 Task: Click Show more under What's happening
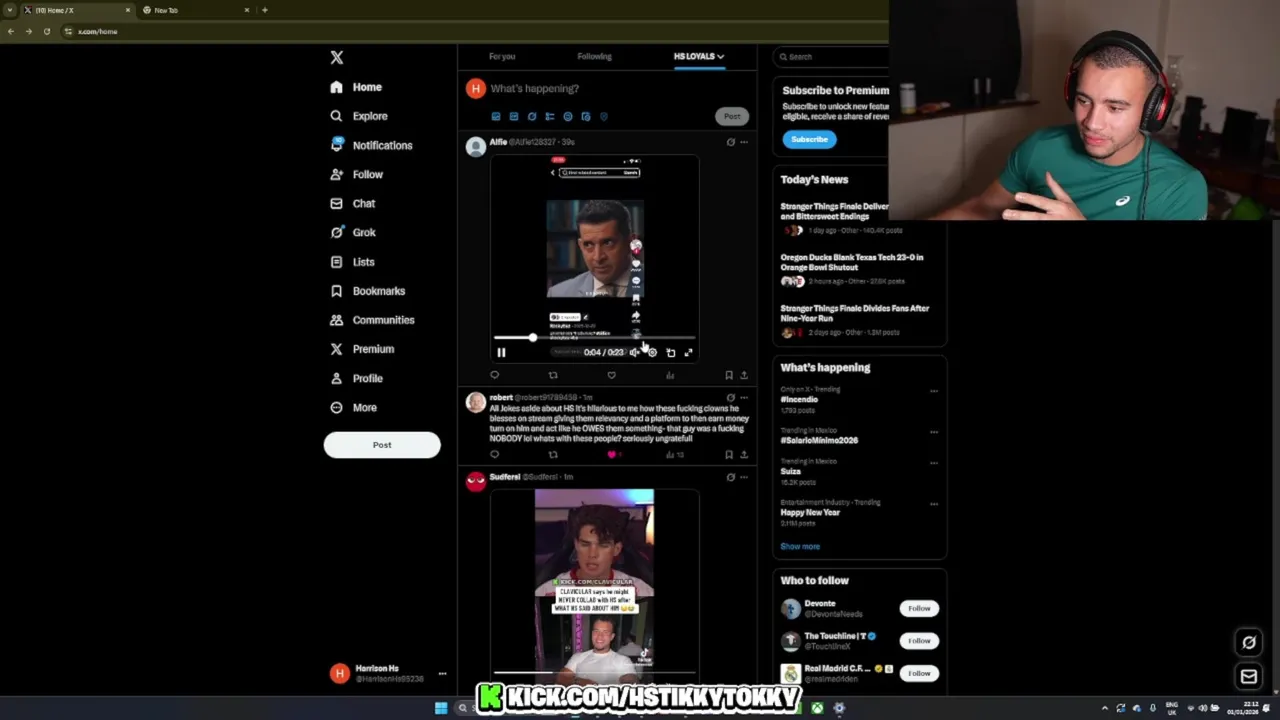click(x=800, y=546)
